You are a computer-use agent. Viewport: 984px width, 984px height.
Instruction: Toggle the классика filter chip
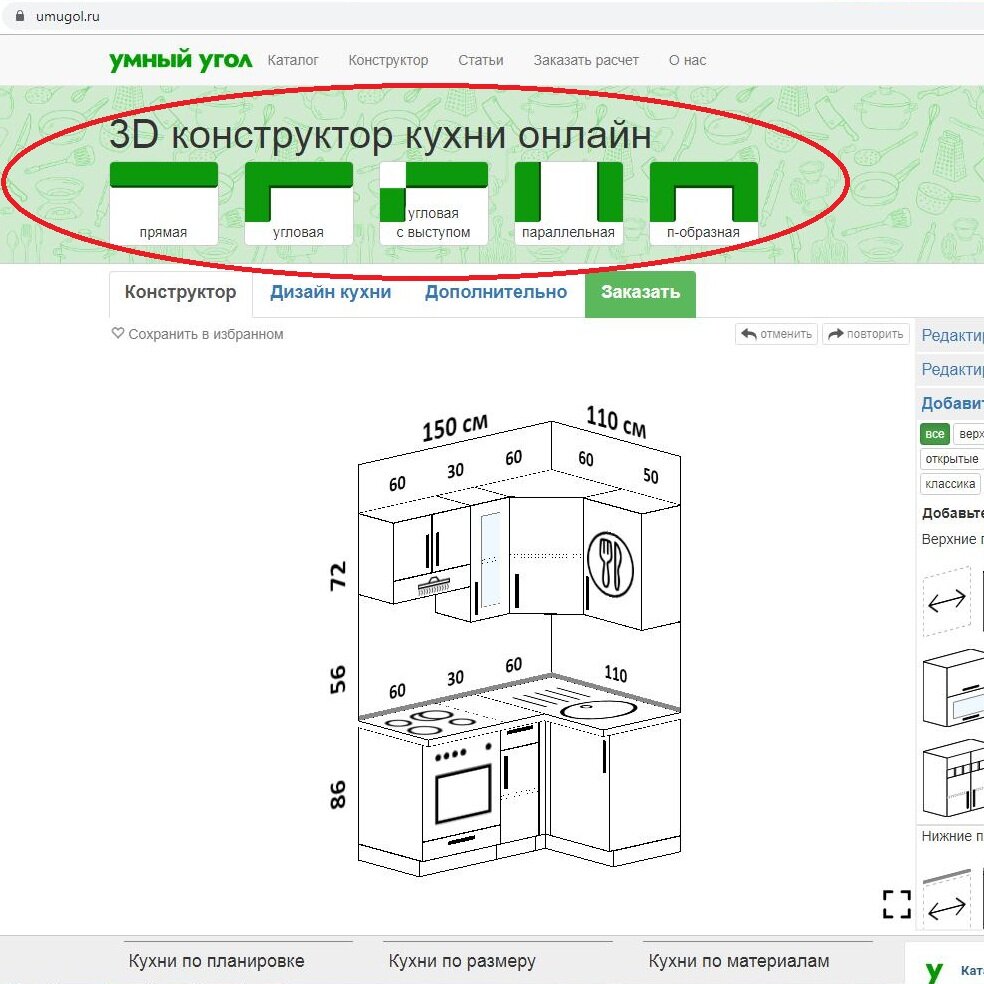tap(950, 484)
